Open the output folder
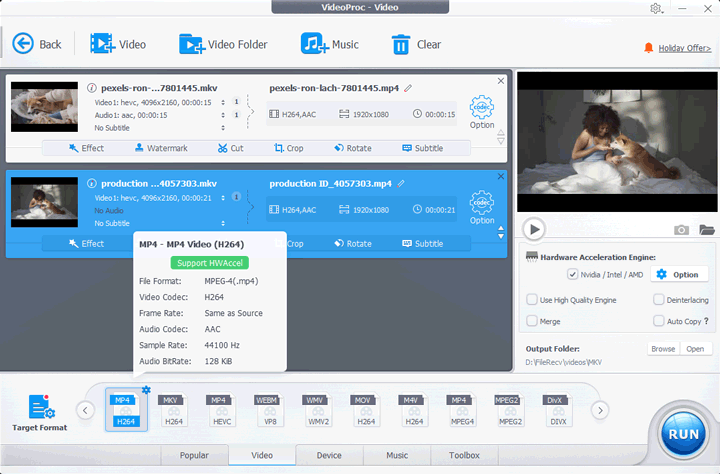This screenshot has width=720, height=474. [695, 349]
